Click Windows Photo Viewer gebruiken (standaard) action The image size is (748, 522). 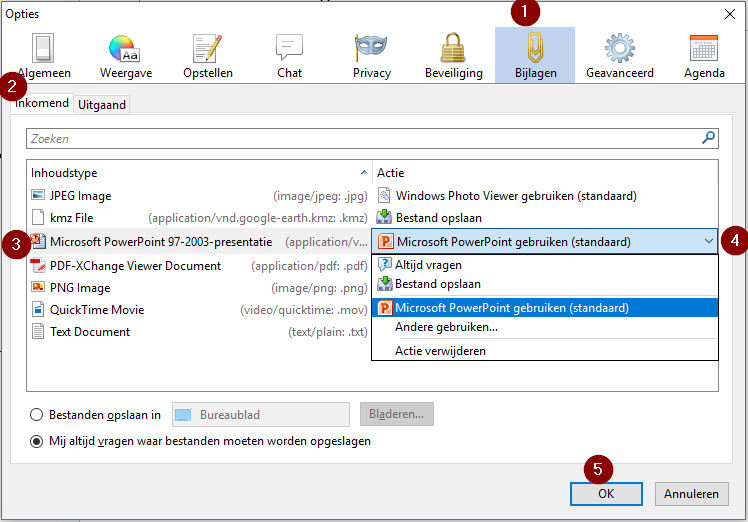coord(516,196)
